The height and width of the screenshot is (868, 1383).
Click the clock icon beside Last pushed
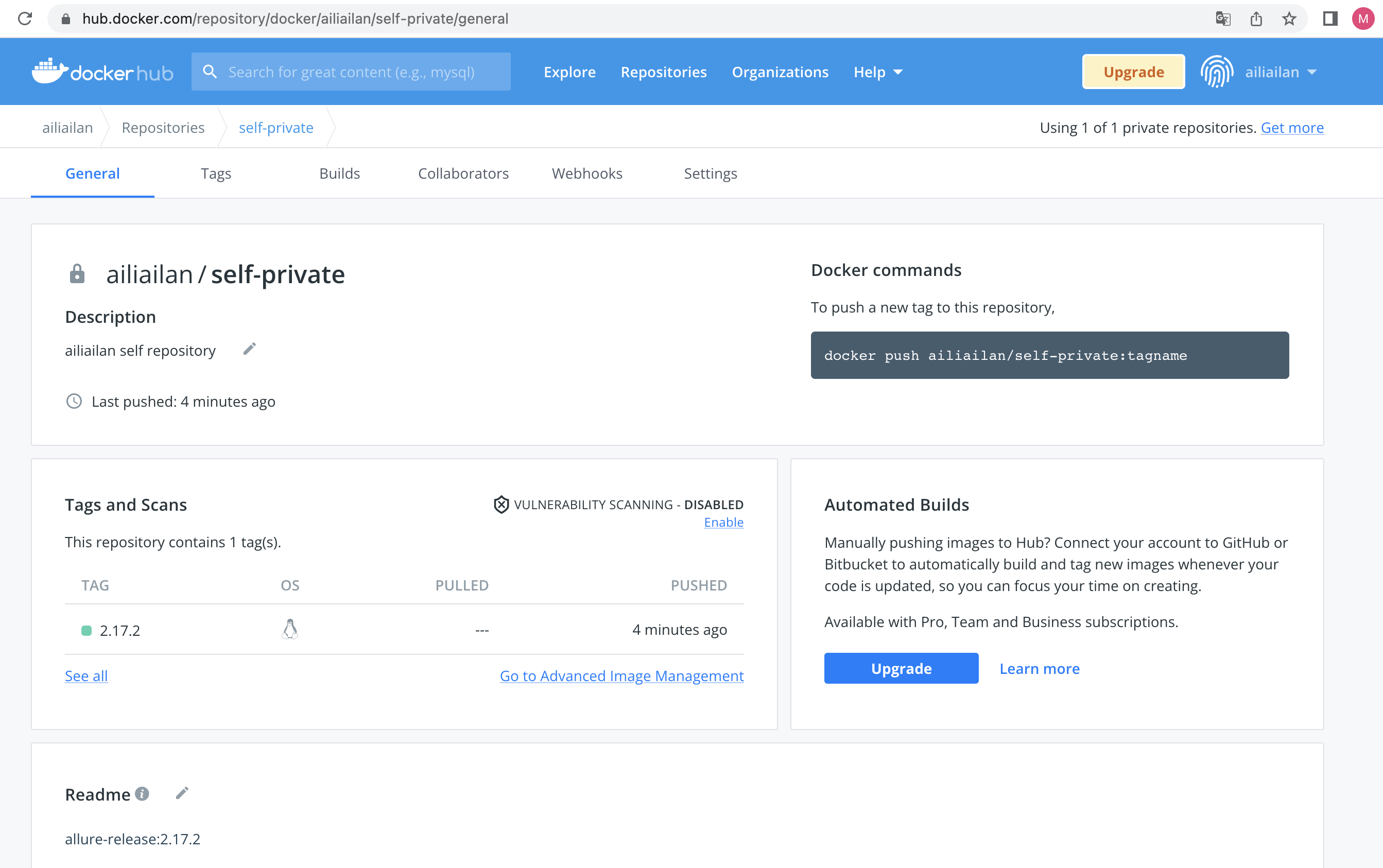click(74, 401)
